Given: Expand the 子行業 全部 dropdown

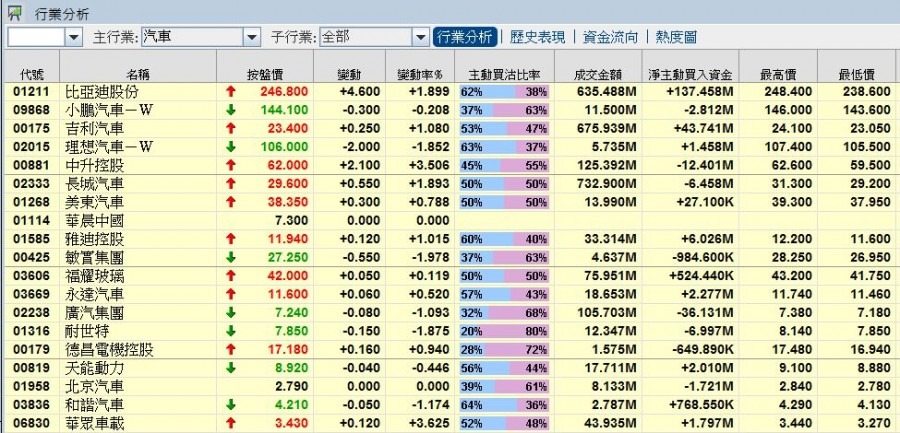Looking at the screenshot, I should coord(421,37).
